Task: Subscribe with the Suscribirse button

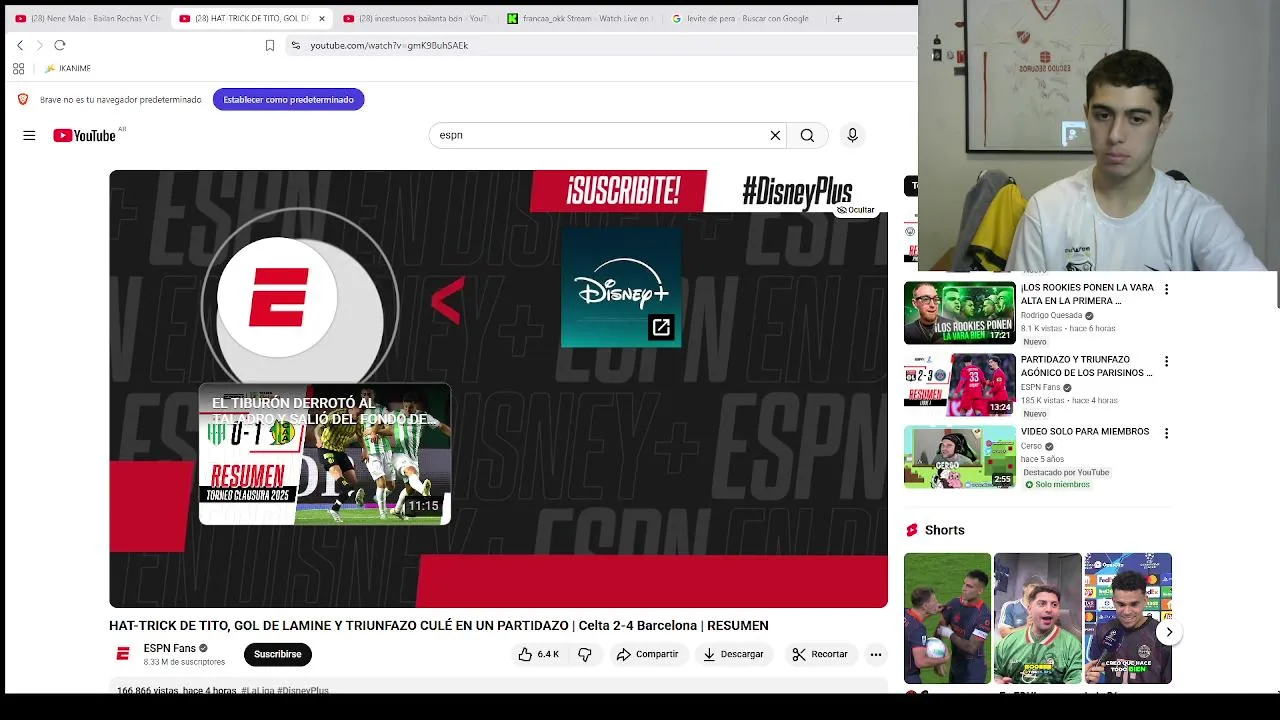Action: pyautogui.click(x=277, y=654)
